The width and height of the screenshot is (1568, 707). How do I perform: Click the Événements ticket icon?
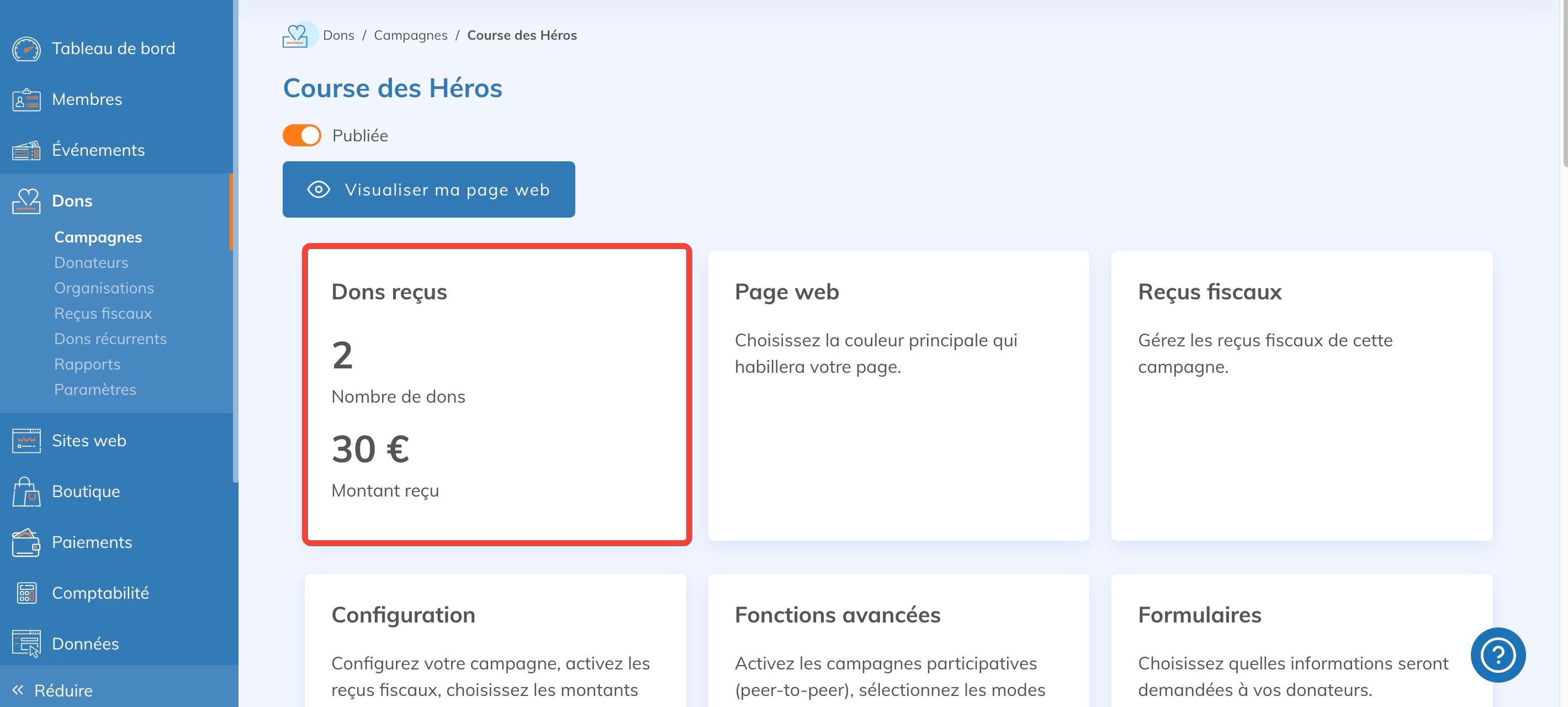click(26, 150)
